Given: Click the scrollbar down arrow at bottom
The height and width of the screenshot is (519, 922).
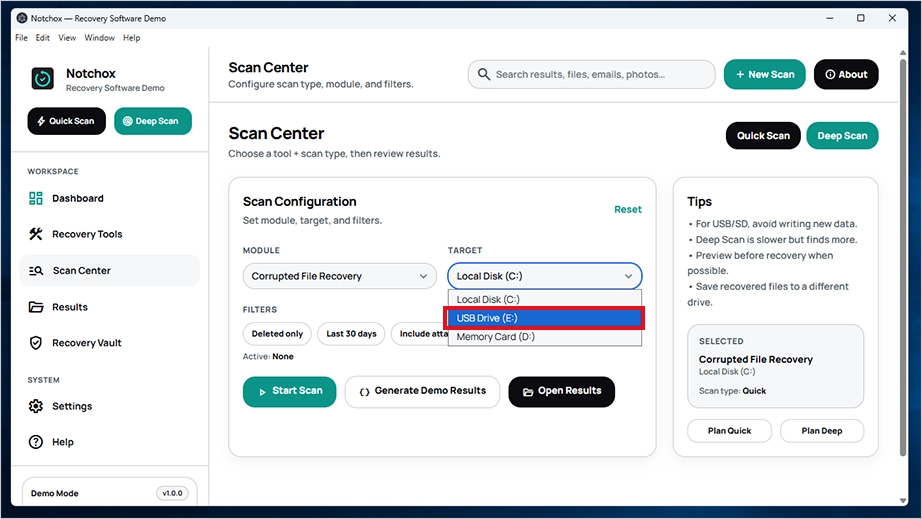Looking at the screenshot, I should [903, 501].
